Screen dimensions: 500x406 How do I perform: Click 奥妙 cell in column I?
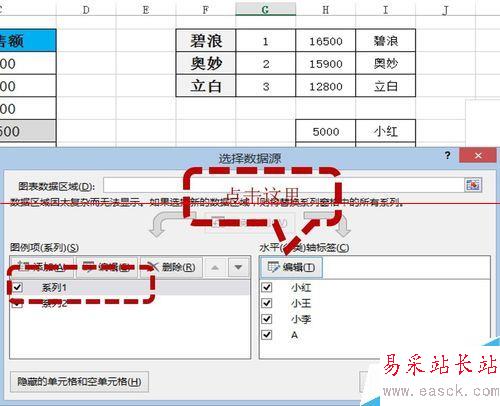tap(385, 63)
